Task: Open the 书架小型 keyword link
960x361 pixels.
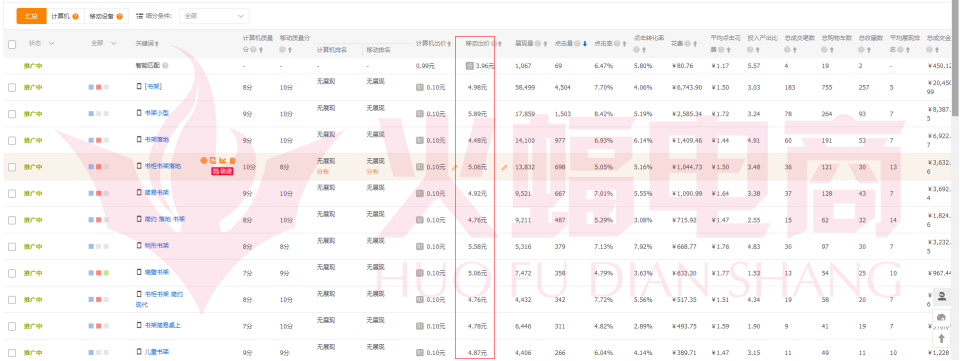Action: pyautogui.click(x=156, y=113)
